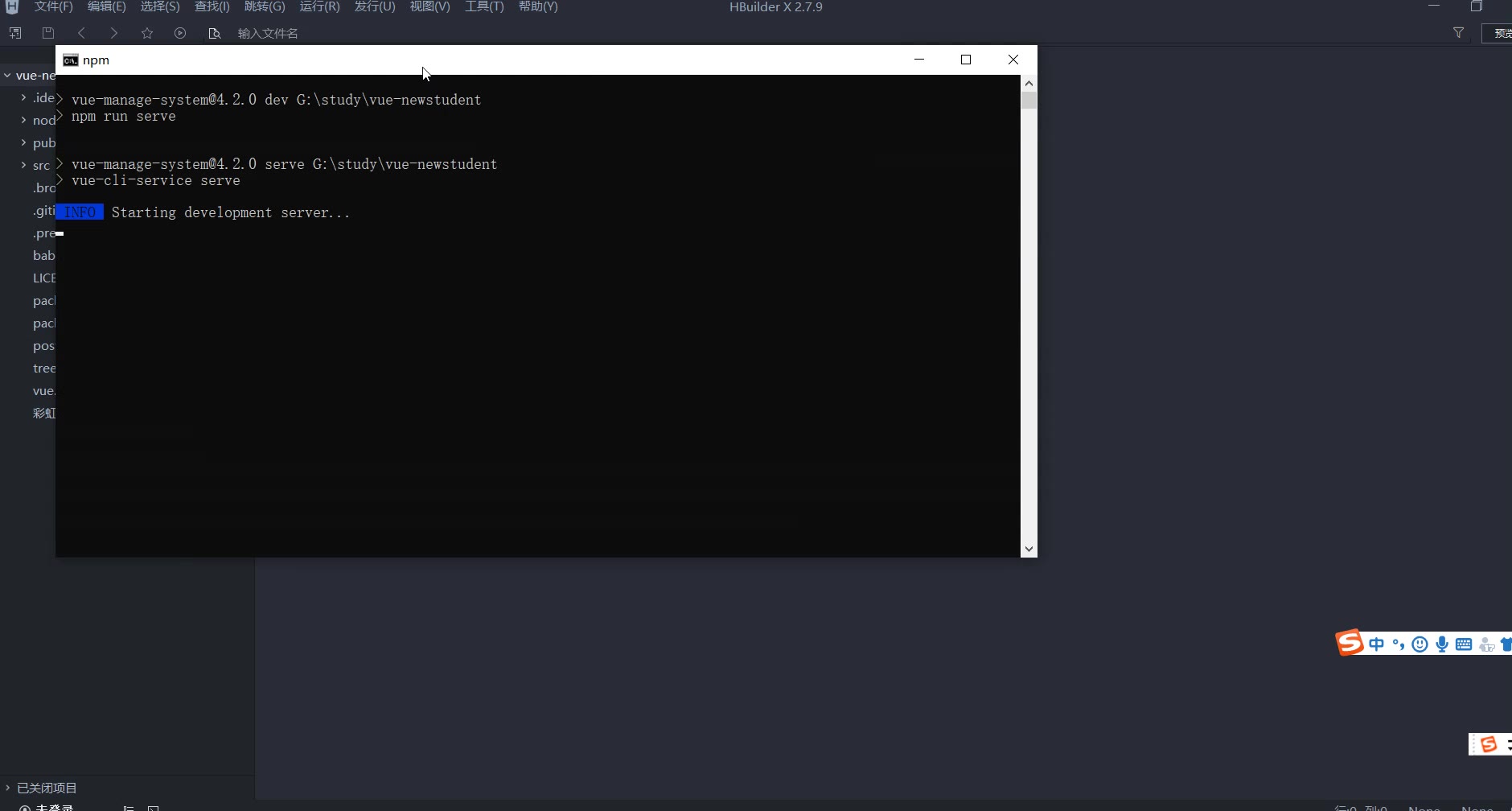Screen dimensions: 1512x811
Task: Click the run play toolbar icon
Action: pos(180,33)
